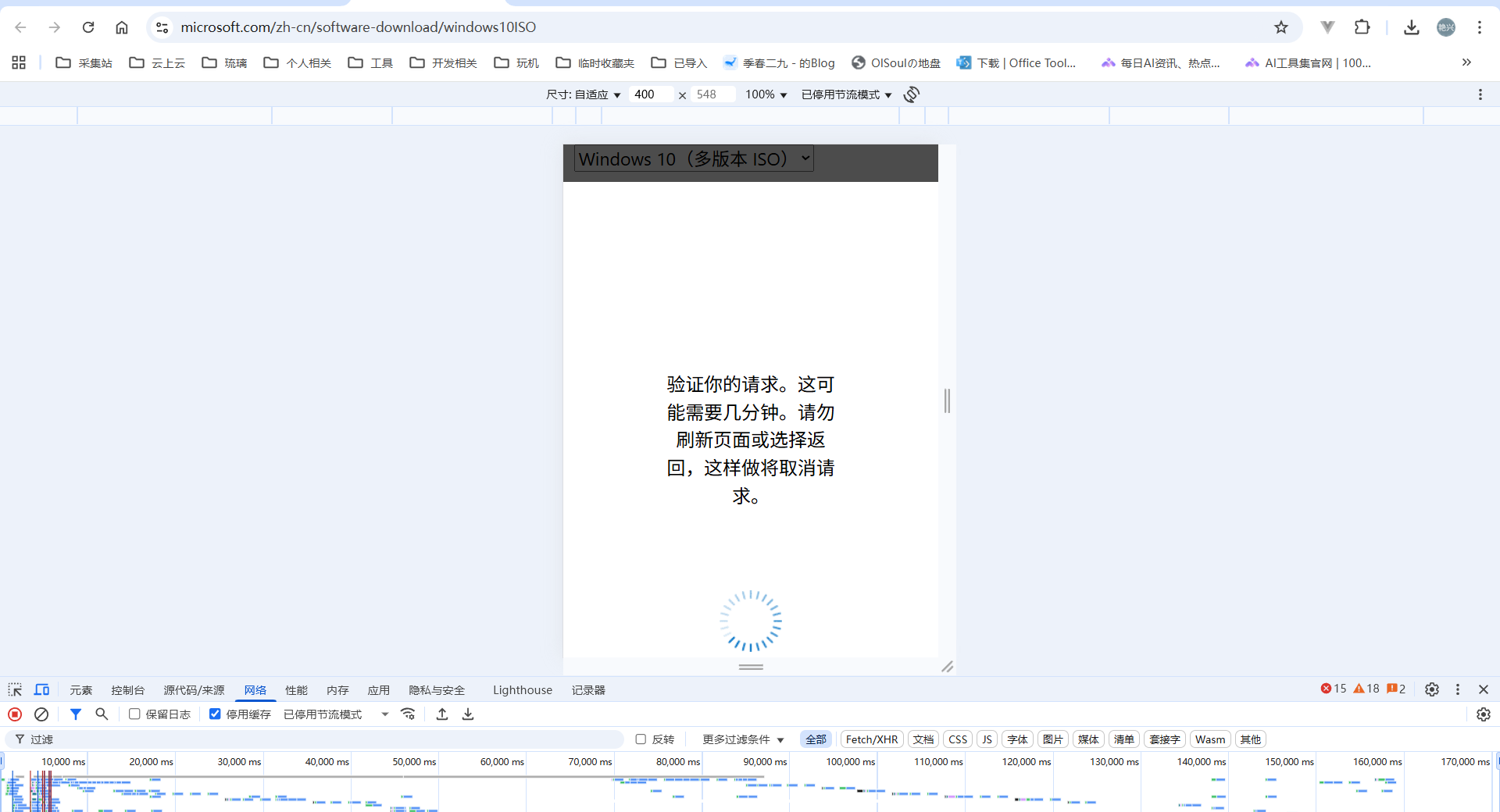Viewport: 1500px width, 812px height.
Task: Check the 反转 filter checkbox
Action: [641, 739]
